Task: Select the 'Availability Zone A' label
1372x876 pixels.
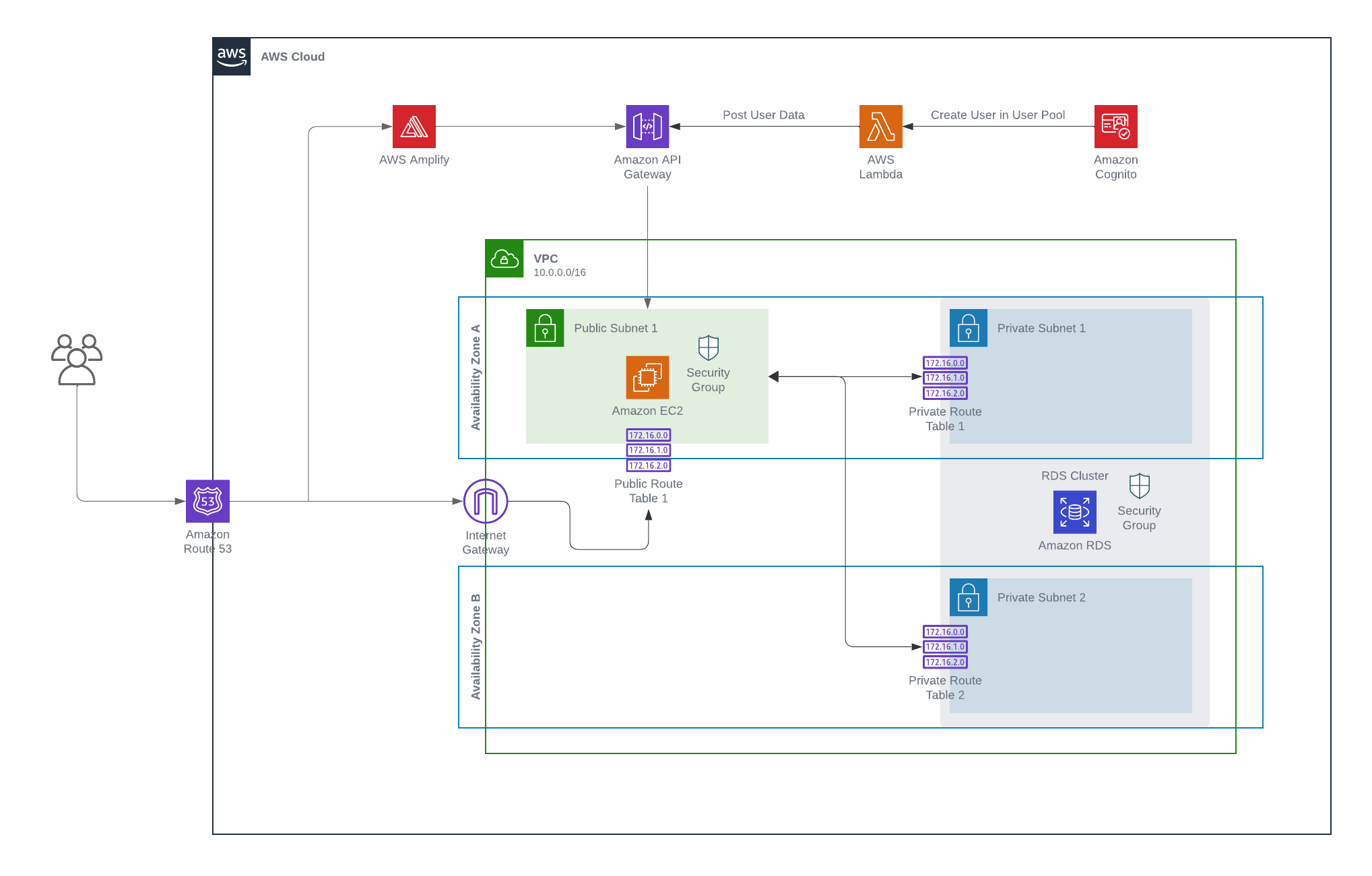Action: [476, 377]
